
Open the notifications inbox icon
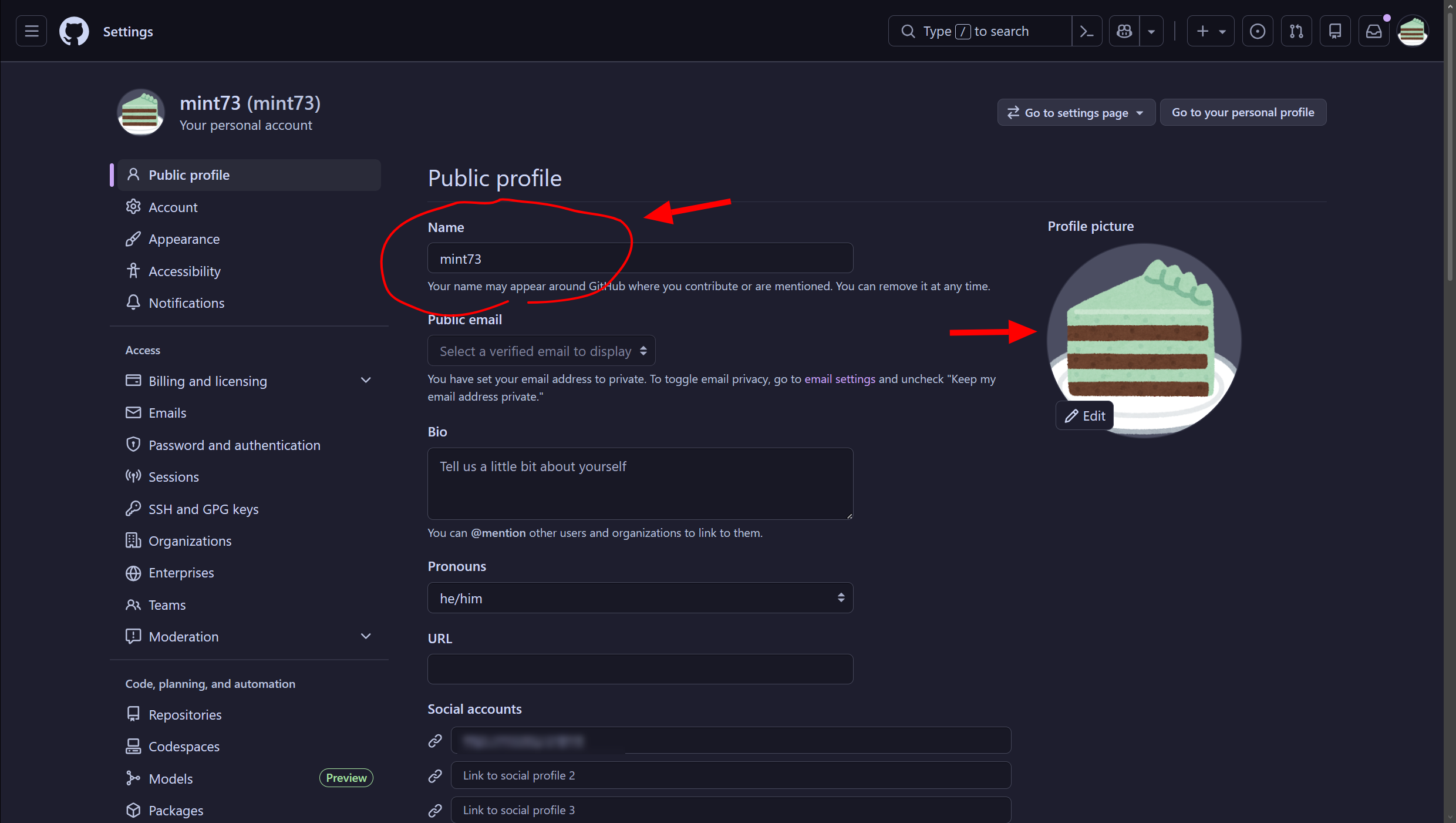[x=1374, y=31]
